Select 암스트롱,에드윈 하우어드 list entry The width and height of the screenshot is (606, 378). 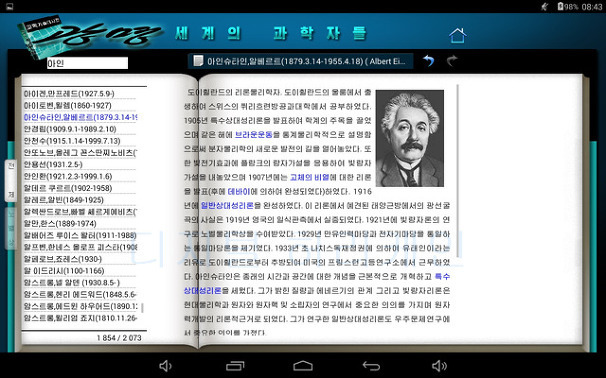[x=80, y=306]
